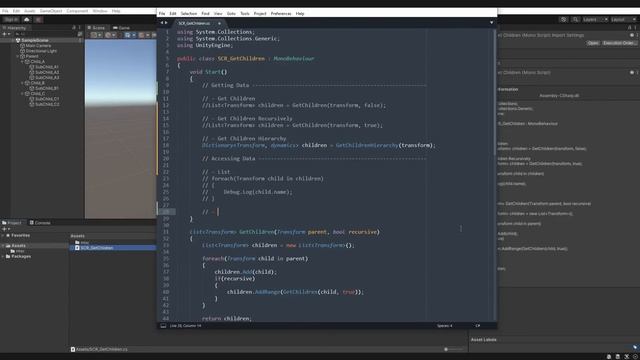640x360 pixels.
Task: Open the Layers dropdown in Unity
Action: (596, 20)
